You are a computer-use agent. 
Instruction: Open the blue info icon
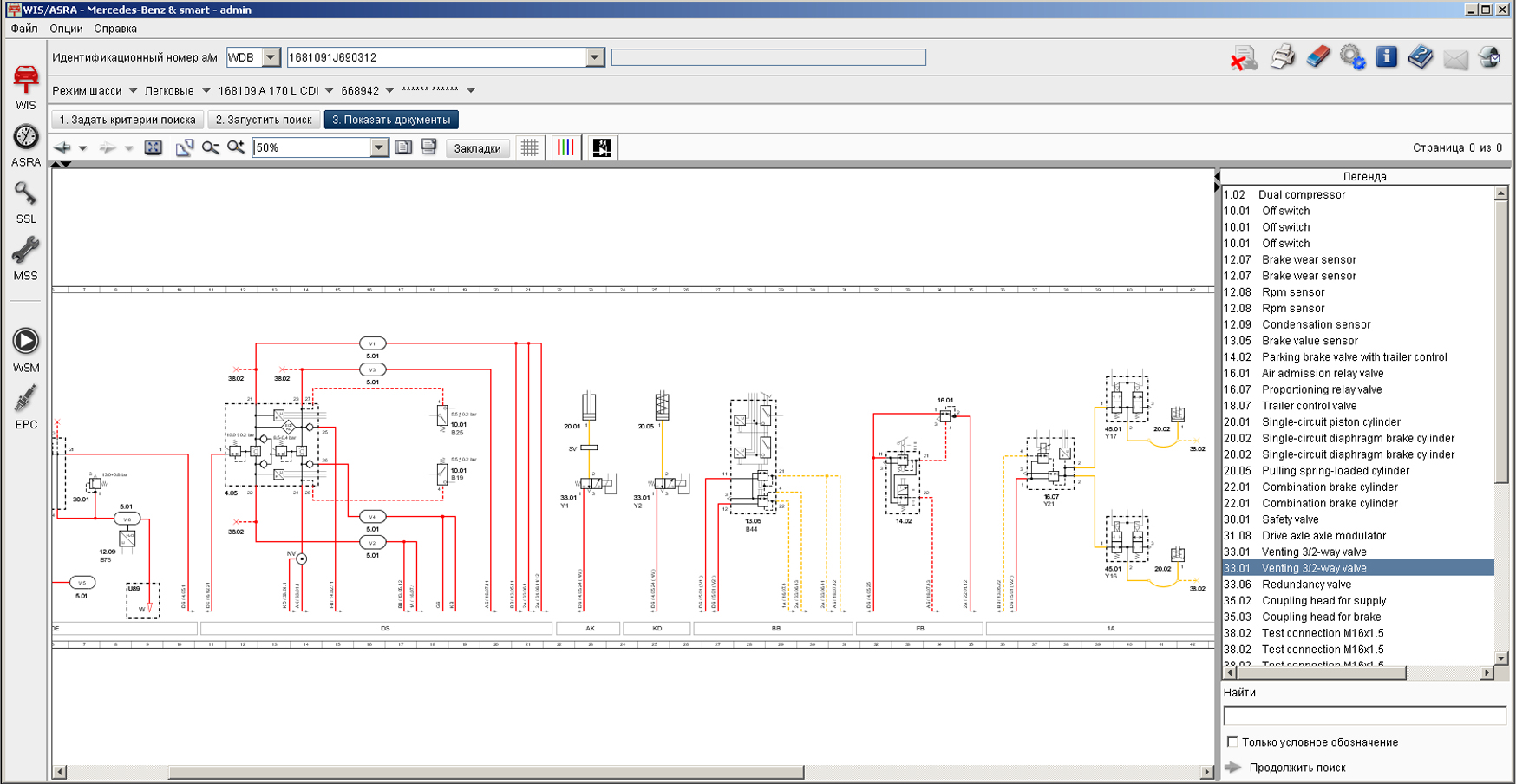pyautogui.click(x=1386, y=58)
